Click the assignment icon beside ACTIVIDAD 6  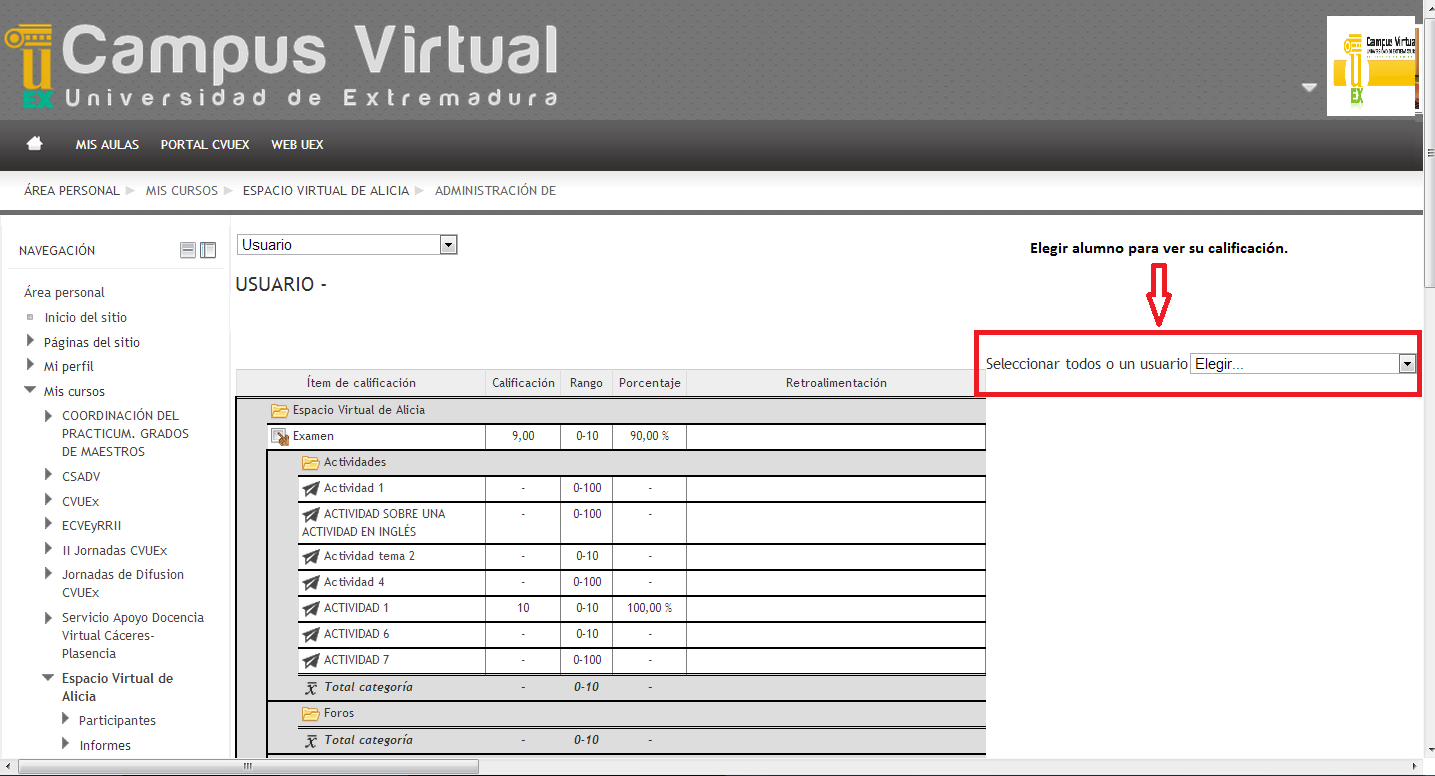(311, 634)
